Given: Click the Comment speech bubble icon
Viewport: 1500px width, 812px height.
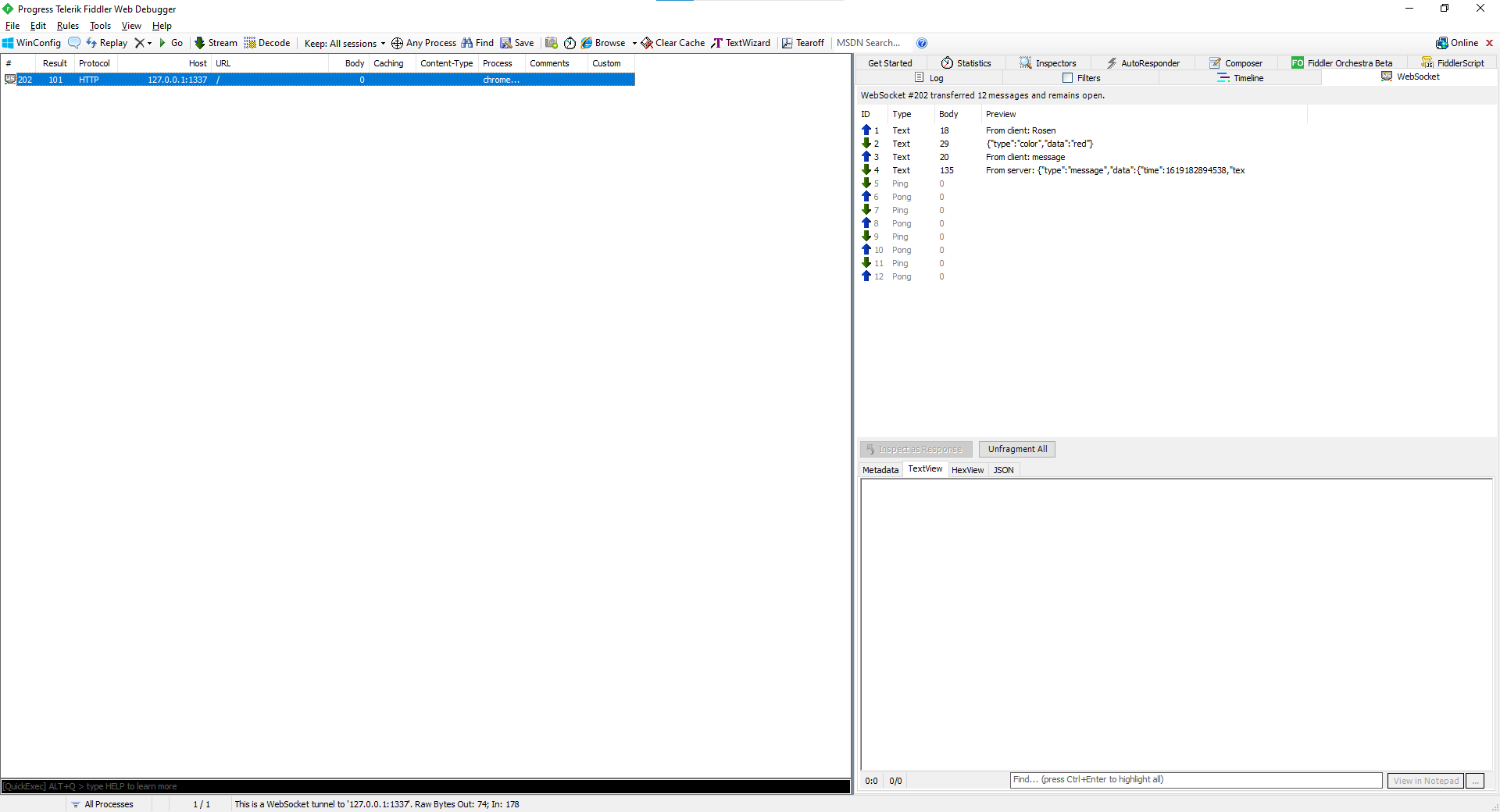Looking at the screenshot, I should [74, 43].
